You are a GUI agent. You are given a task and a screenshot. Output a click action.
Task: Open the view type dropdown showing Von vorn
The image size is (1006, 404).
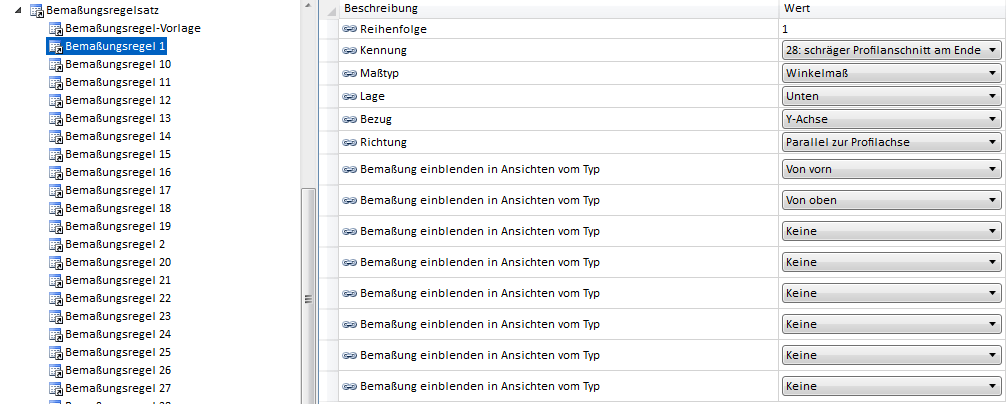tap(991, 169)
